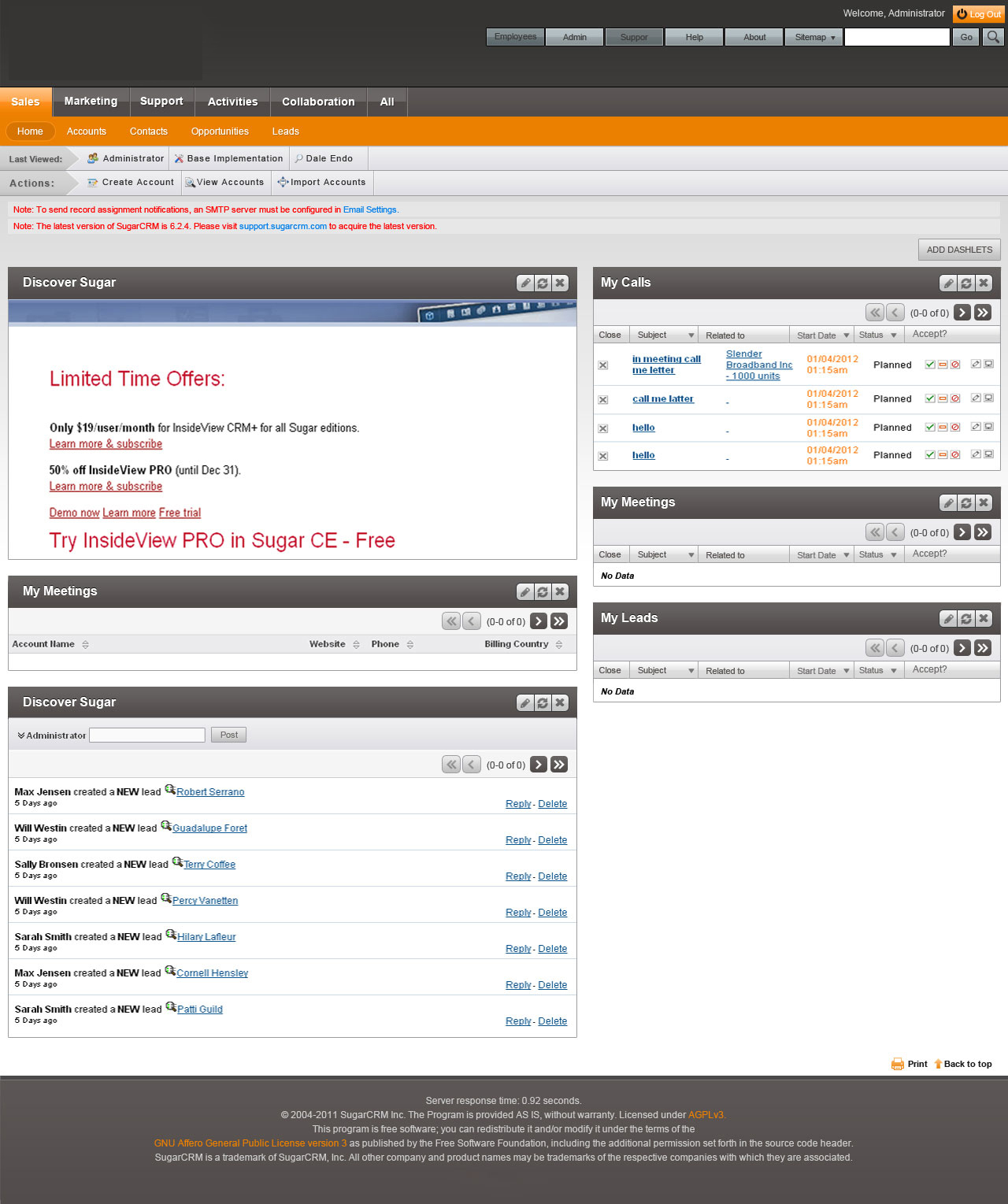
Task: Mark 'call me latter' call as tentative
Action: (x=943, y=398)
